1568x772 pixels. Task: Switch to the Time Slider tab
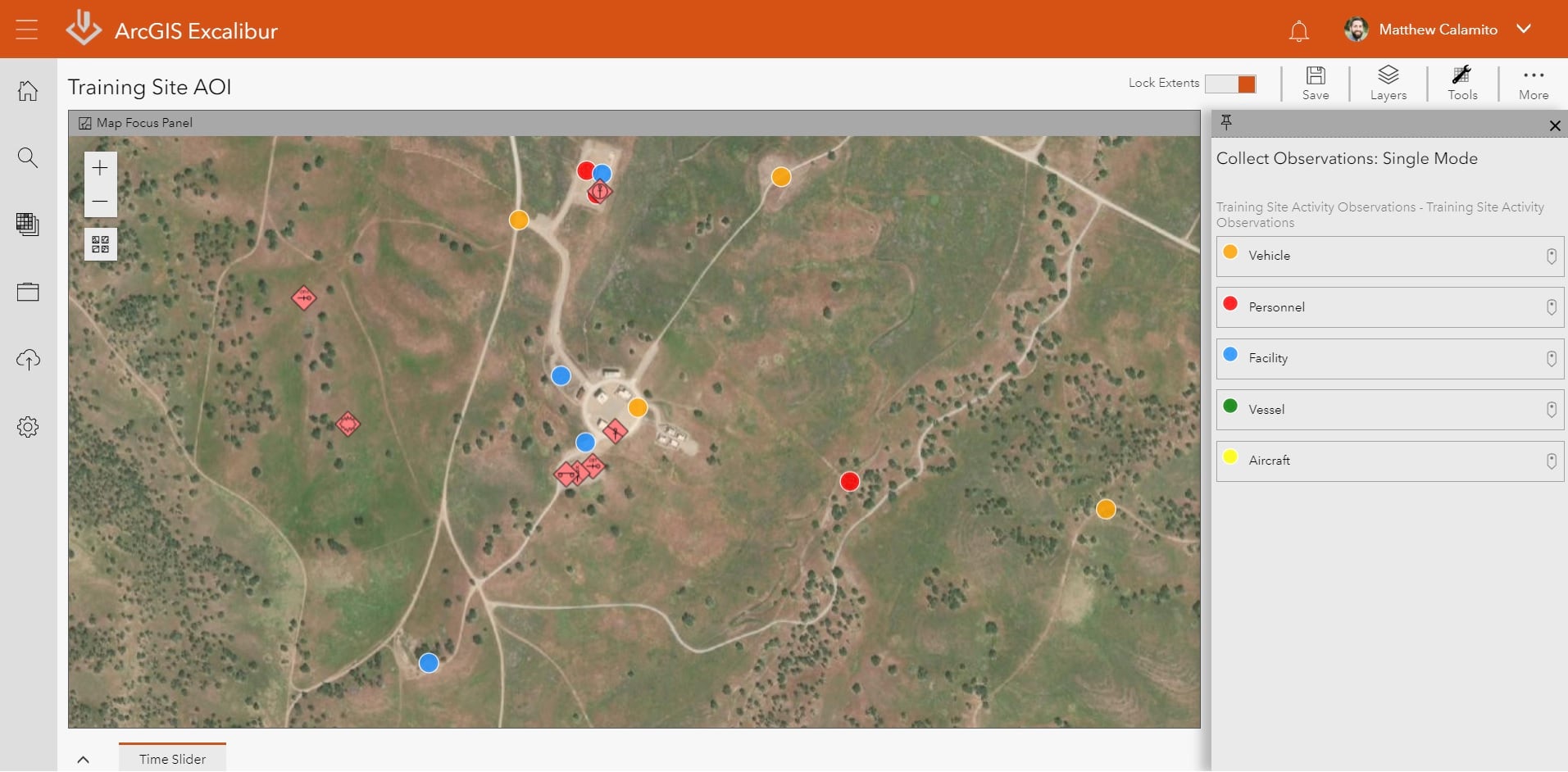point(171,758)
